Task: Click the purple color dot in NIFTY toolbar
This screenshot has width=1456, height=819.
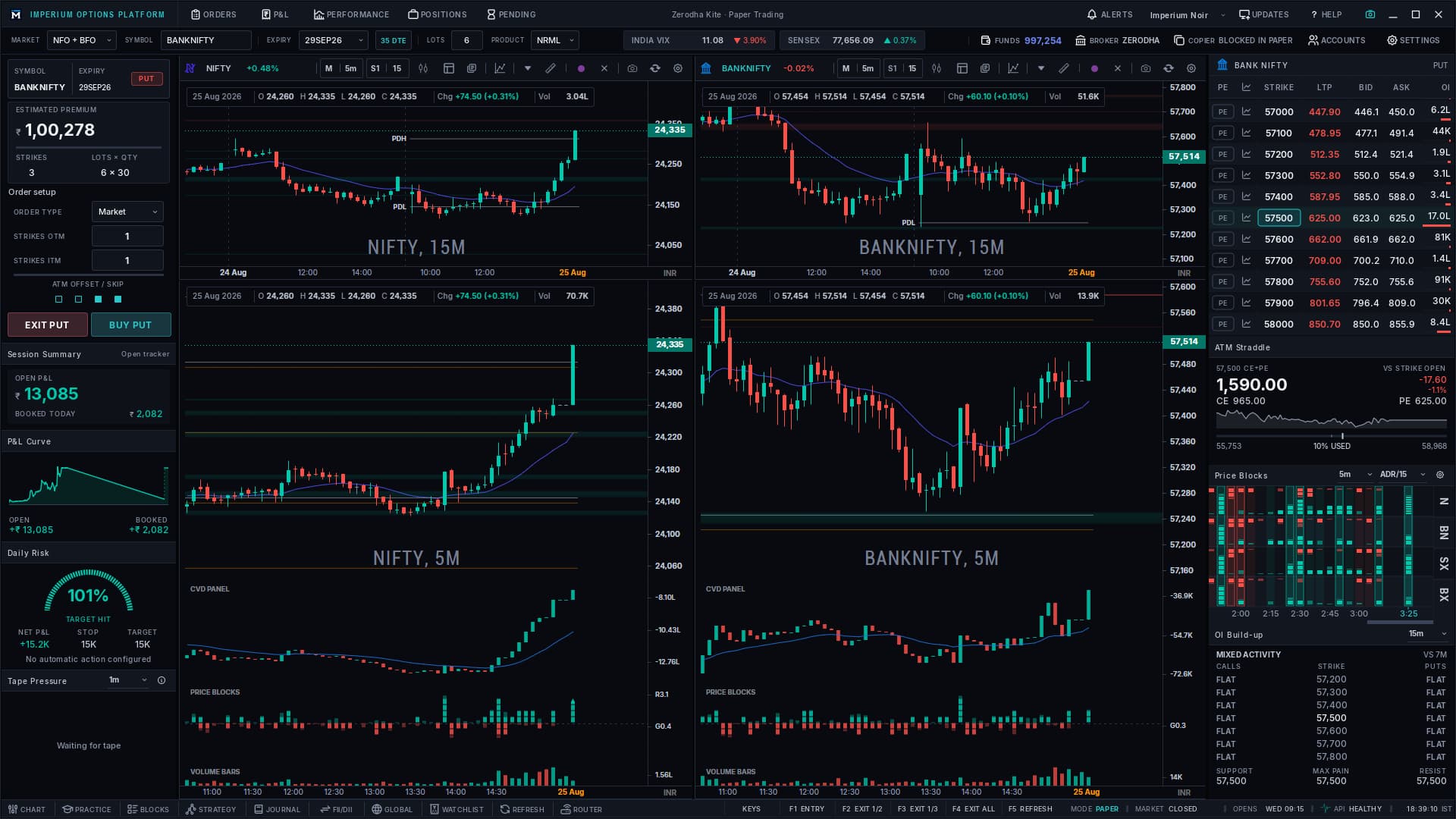Action: 581,68
